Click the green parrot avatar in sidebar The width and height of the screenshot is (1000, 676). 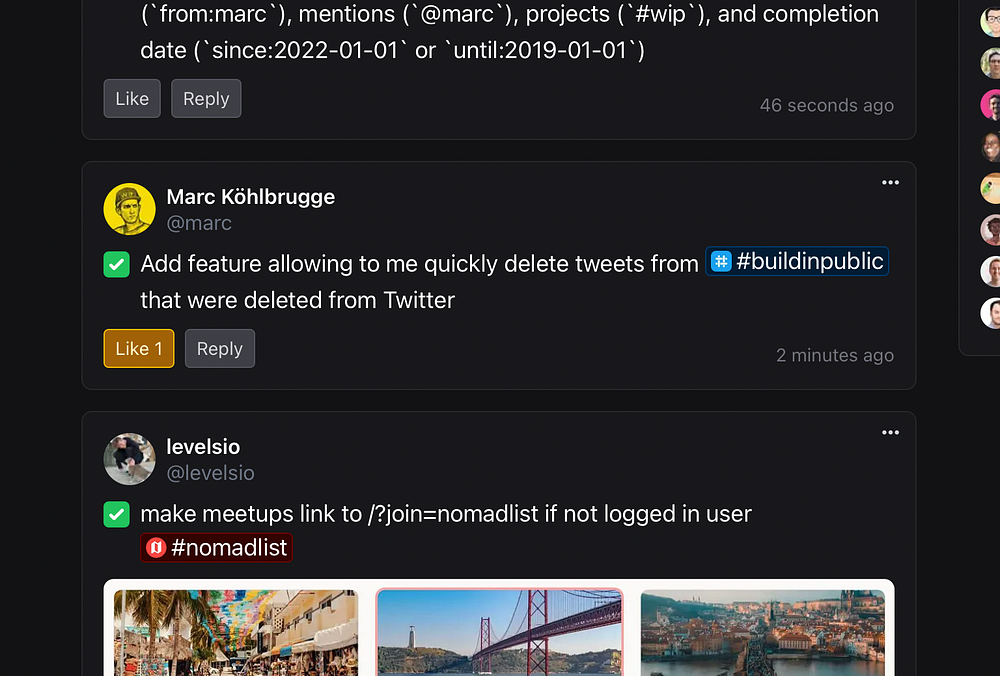pos(991,188)
